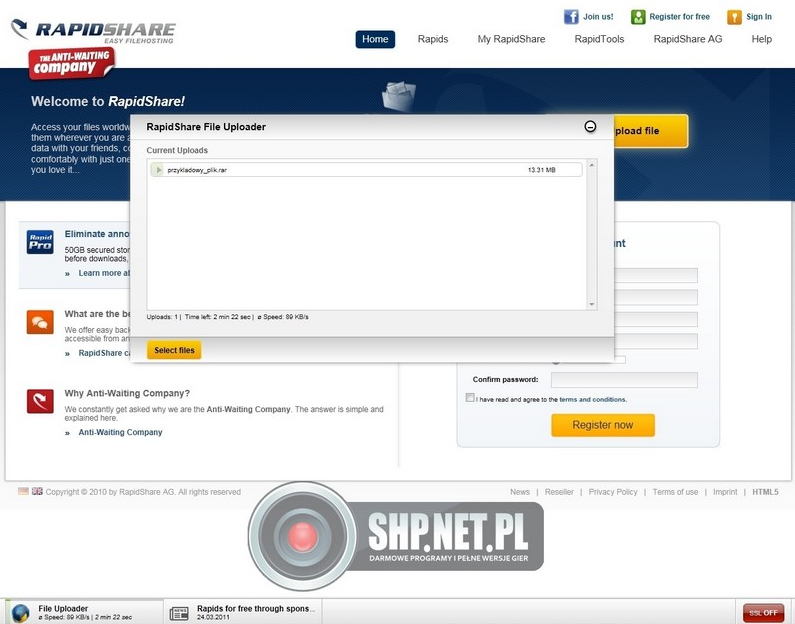
Task: Toggle the SSL OFF switch
Action: [x=763, y=612]
